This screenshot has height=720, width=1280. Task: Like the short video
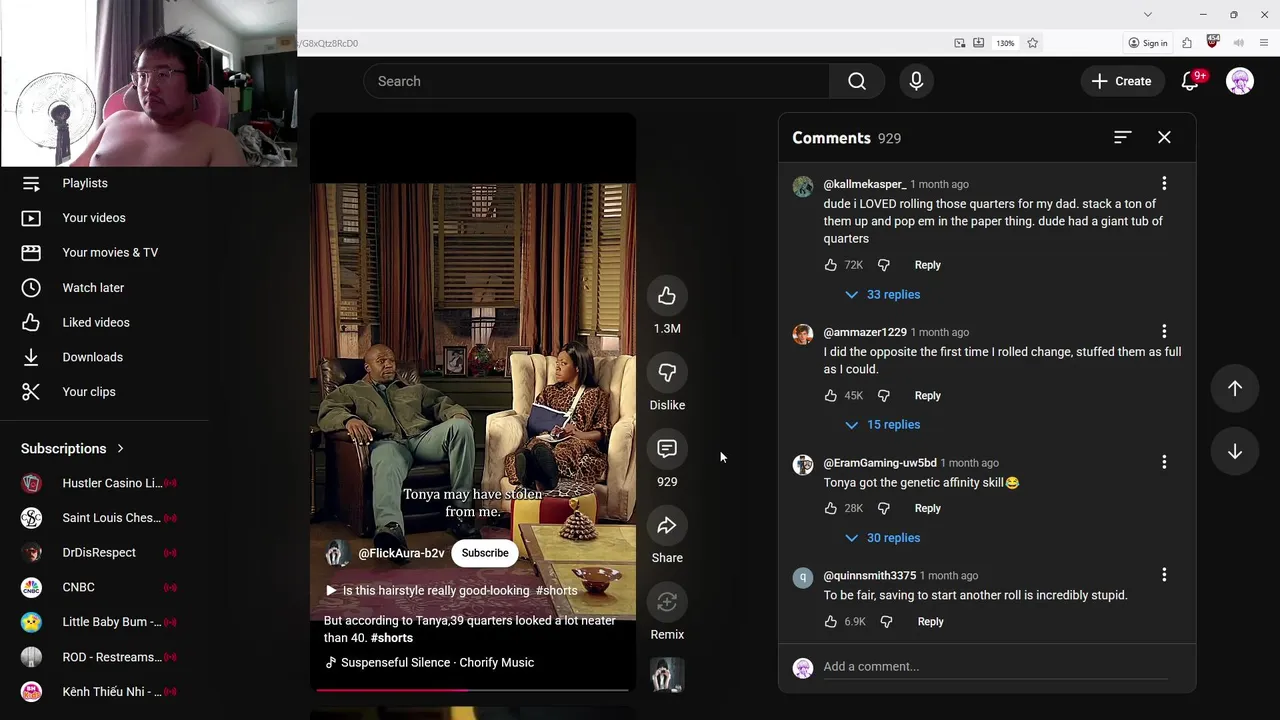(667, 296)
